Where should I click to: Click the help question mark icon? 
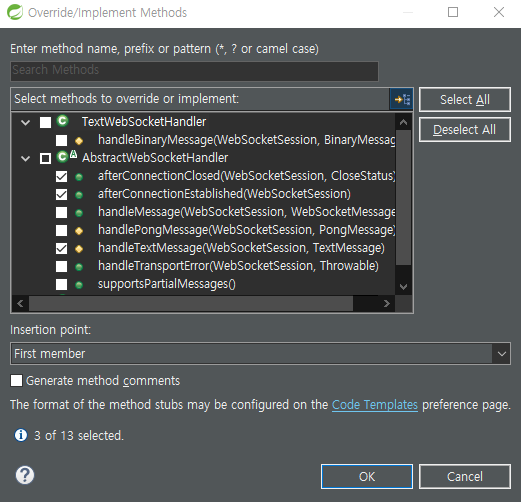pyautogui.click(x=25, y=475)
